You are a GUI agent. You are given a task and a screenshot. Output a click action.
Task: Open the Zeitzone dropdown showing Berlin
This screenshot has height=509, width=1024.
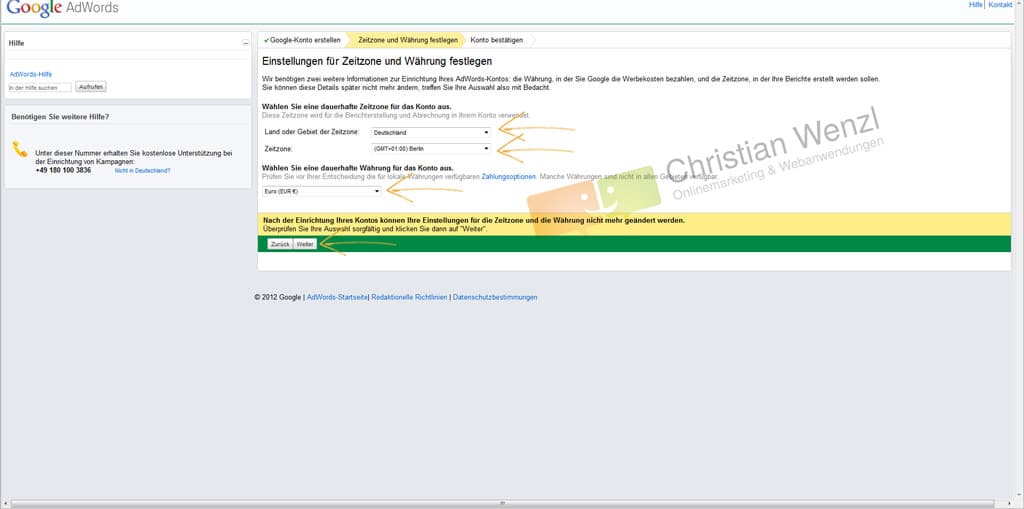(x=431, y=148)
